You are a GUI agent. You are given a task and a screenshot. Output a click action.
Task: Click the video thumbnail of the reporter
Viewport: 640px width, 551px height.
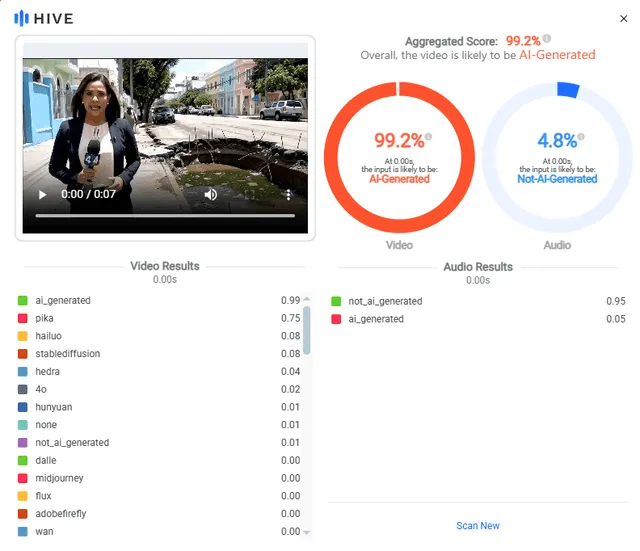click(x=165, y=146)
